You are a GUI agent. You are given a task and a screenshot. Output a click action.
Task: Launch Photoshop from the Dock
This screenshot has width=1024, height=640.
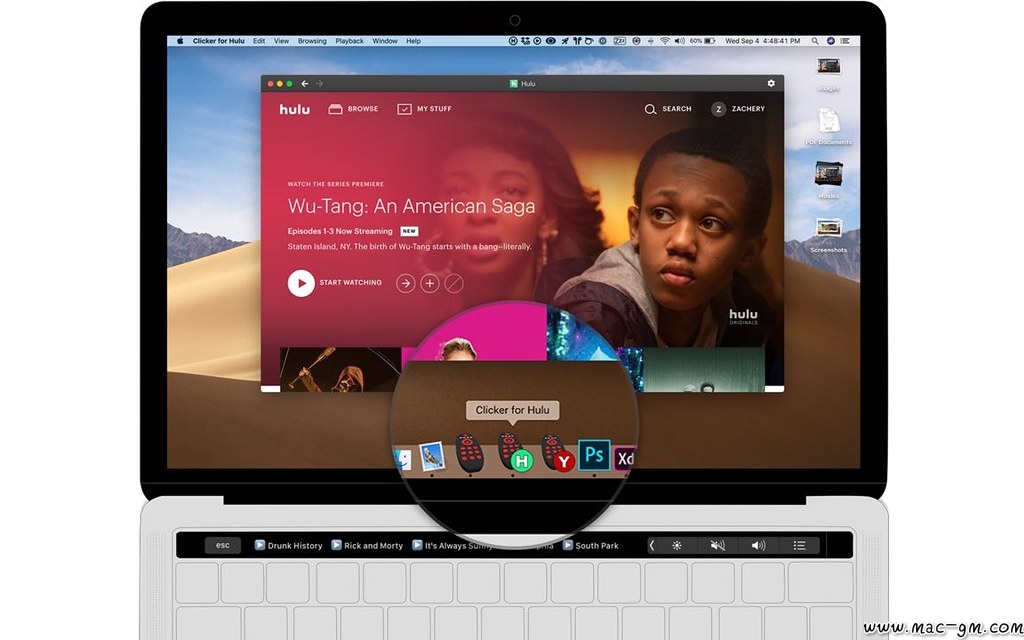[594, 455]
